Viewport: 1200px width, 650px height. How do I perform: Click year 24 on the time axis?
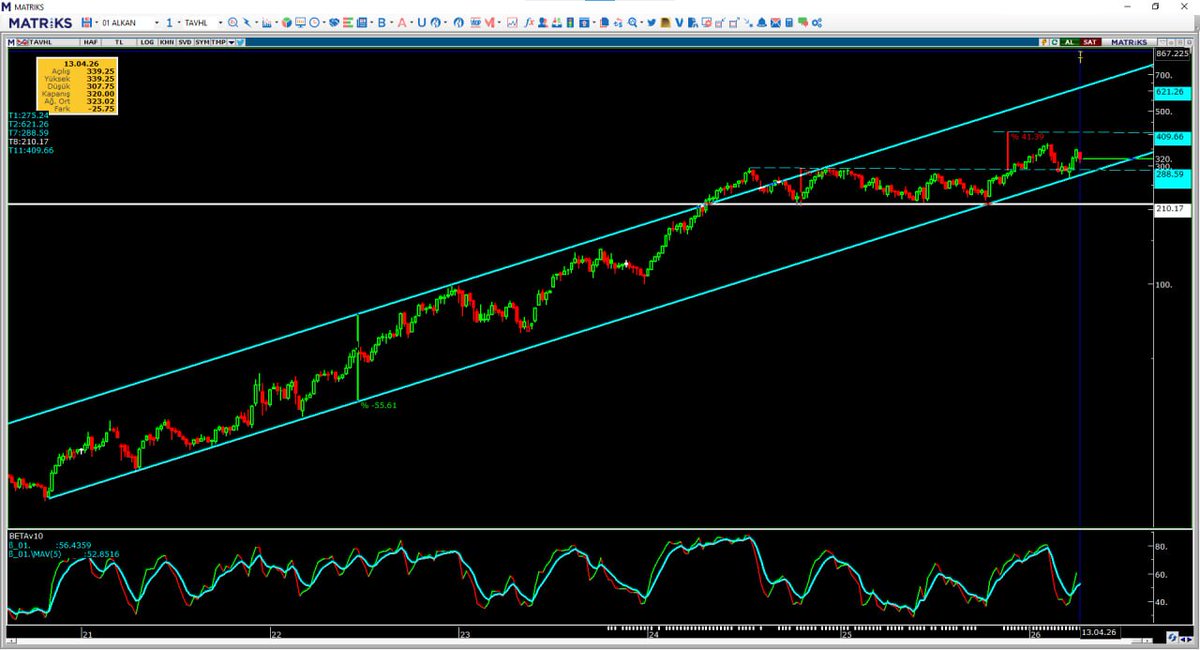(652, 634)
